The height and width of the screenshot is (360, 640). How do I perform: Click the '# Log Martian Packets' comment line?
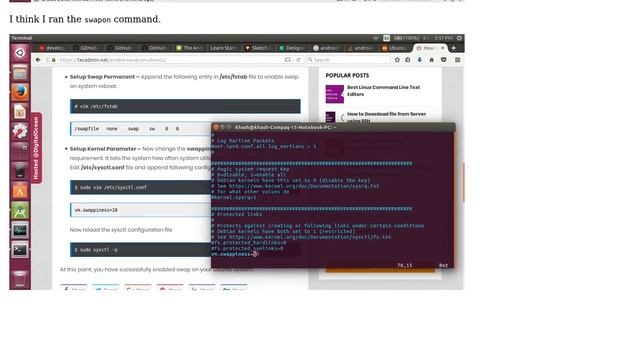[x=243, y=141]
